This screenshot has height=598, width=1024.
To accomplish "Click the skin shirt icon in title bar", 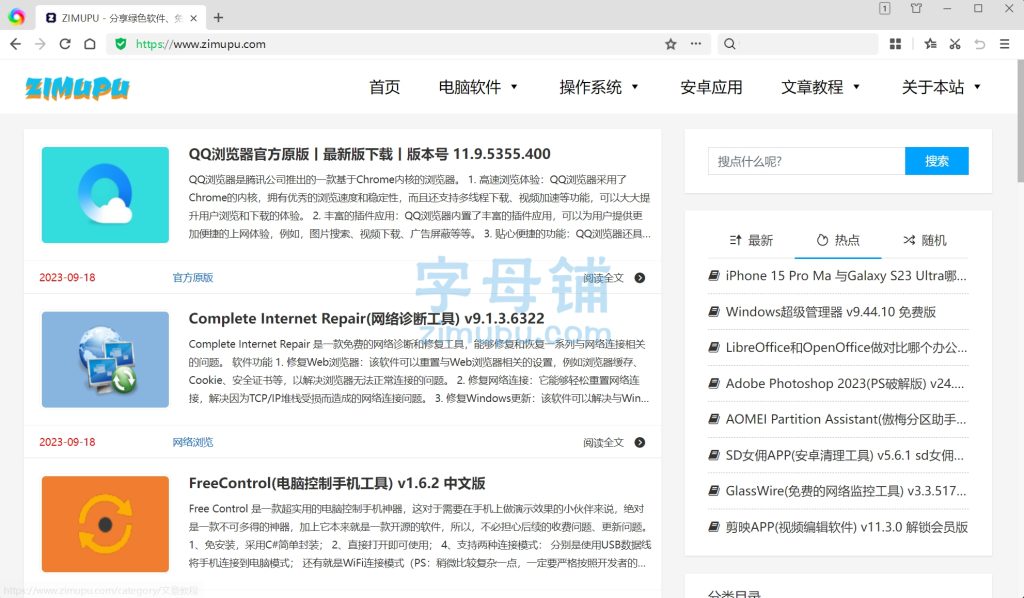I will (916, 8).
